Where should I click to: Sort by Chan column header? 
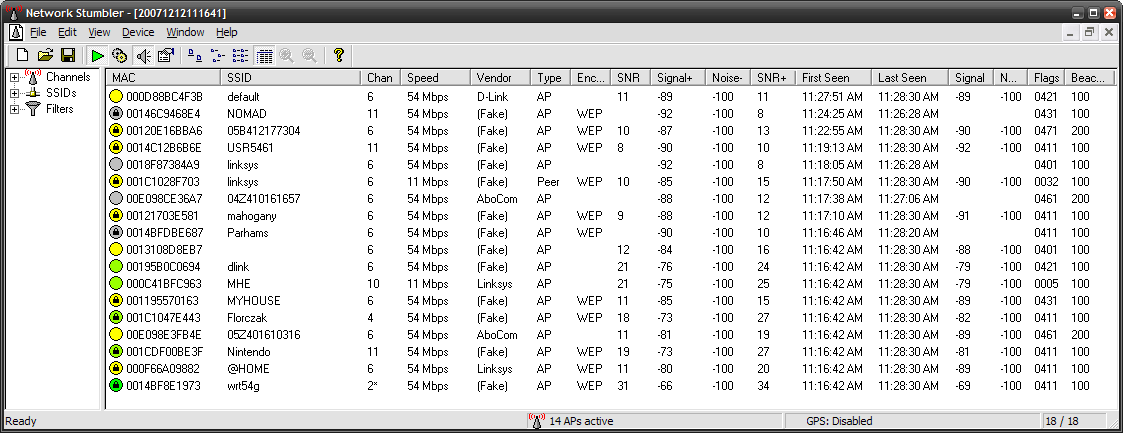(380, 78)
